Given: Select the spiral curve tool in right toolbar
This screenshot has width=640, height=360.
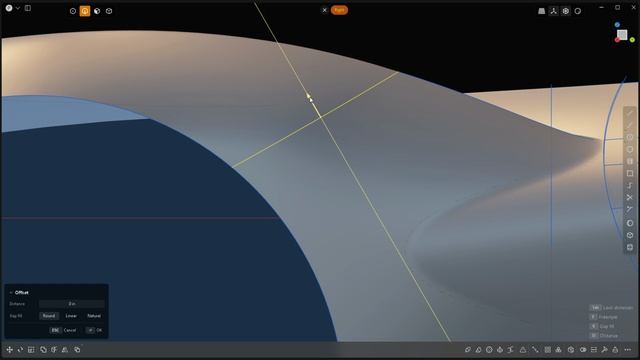Looking at the screenshot, I should (x=630, y=186).
